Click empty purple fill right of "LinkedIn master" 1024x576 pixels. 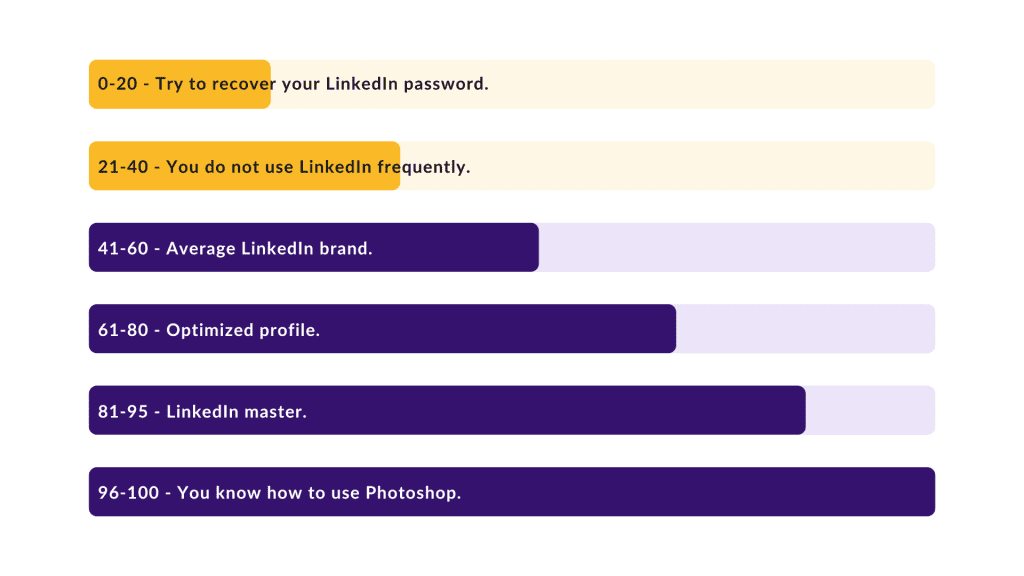pyautogui.click(x=556, y=410)
